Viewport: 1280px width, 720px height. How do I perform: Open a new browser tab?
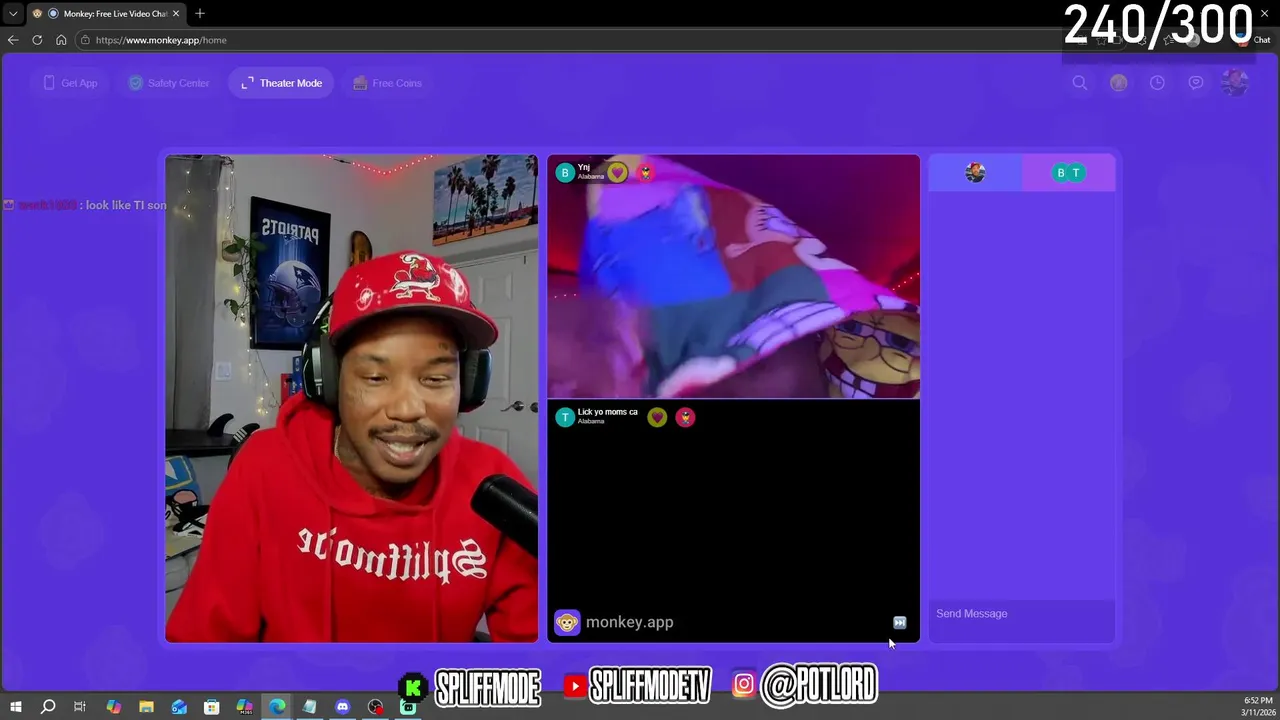[x=200, y=14]
